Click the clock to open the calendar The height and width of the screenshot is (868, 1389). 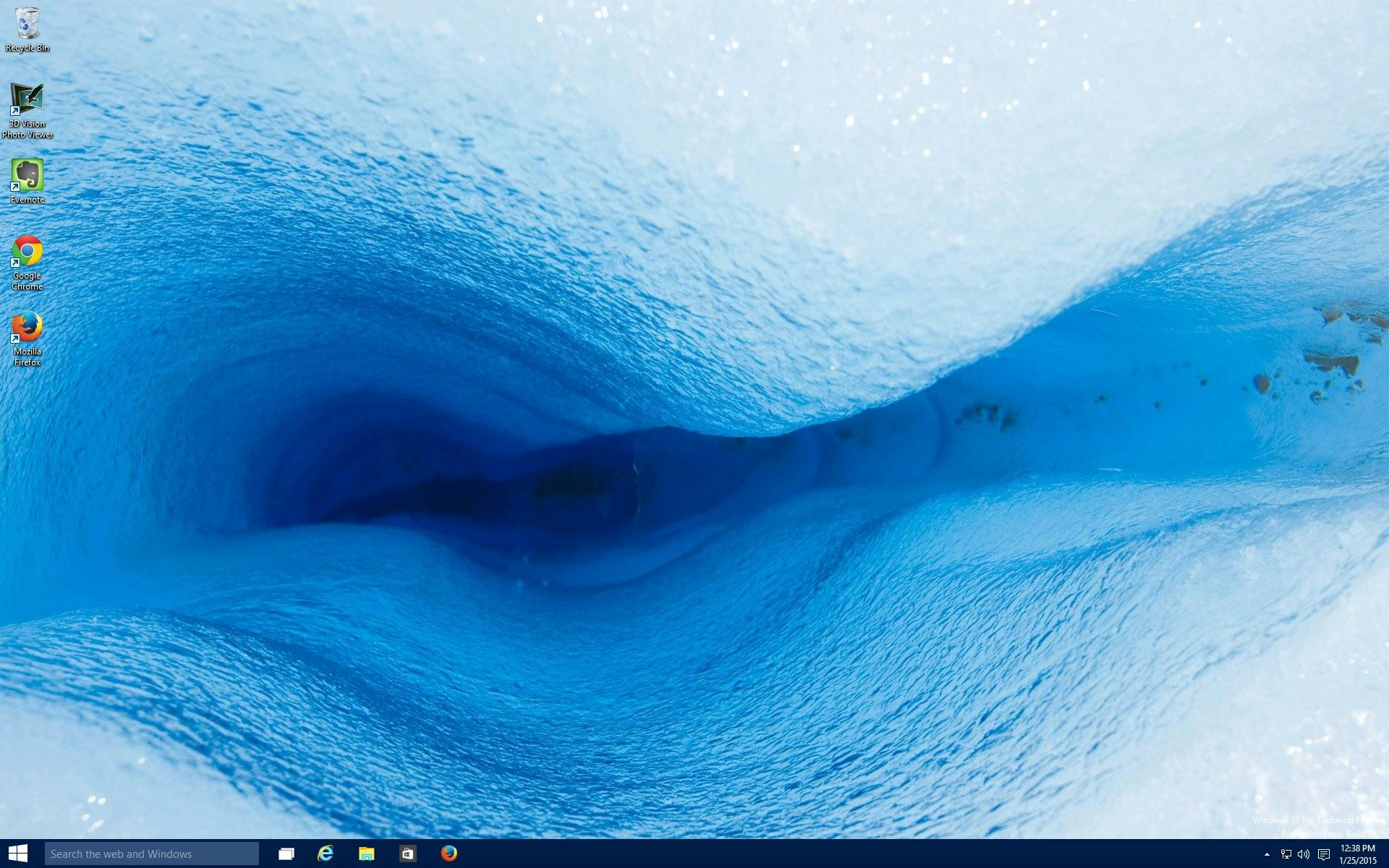(1358, 854)
